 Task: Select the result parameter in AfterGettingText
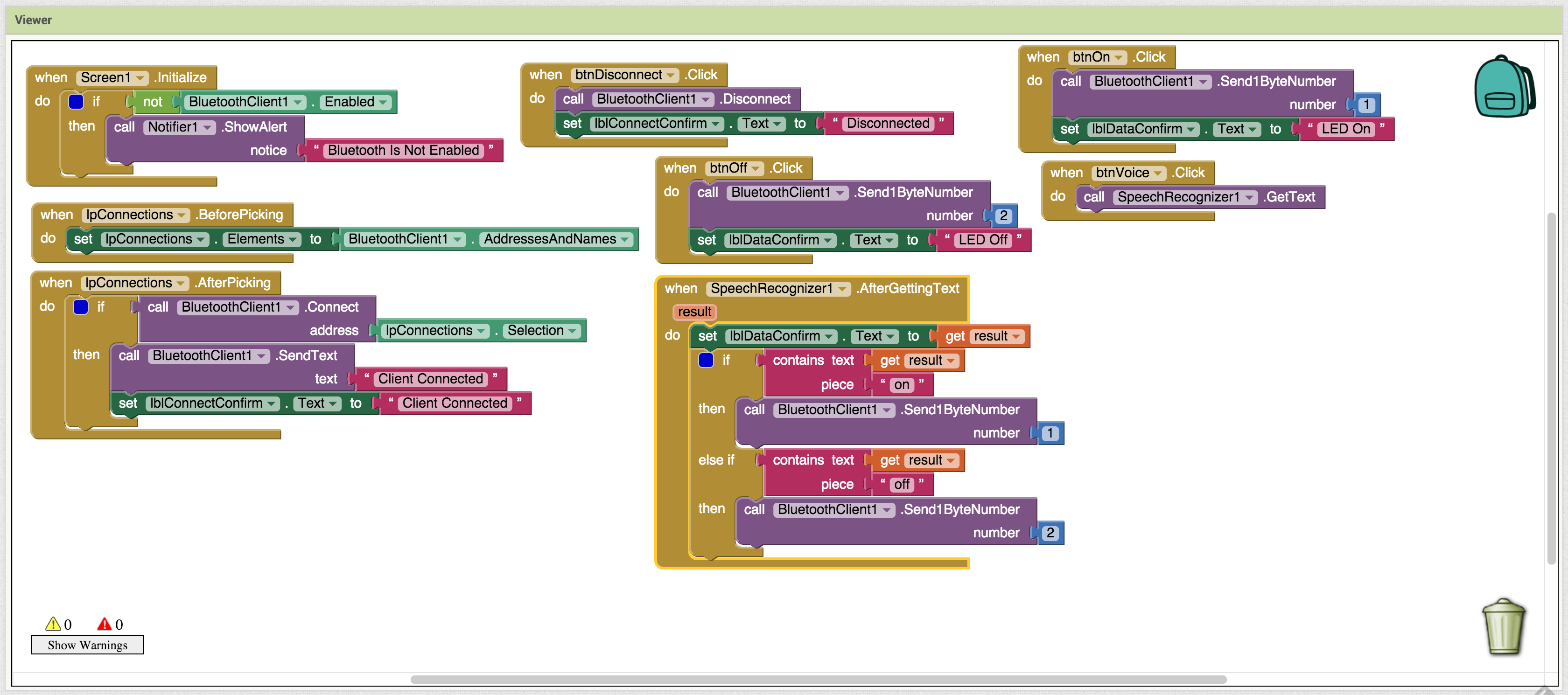pyautogui.click(x=694, y=312)
